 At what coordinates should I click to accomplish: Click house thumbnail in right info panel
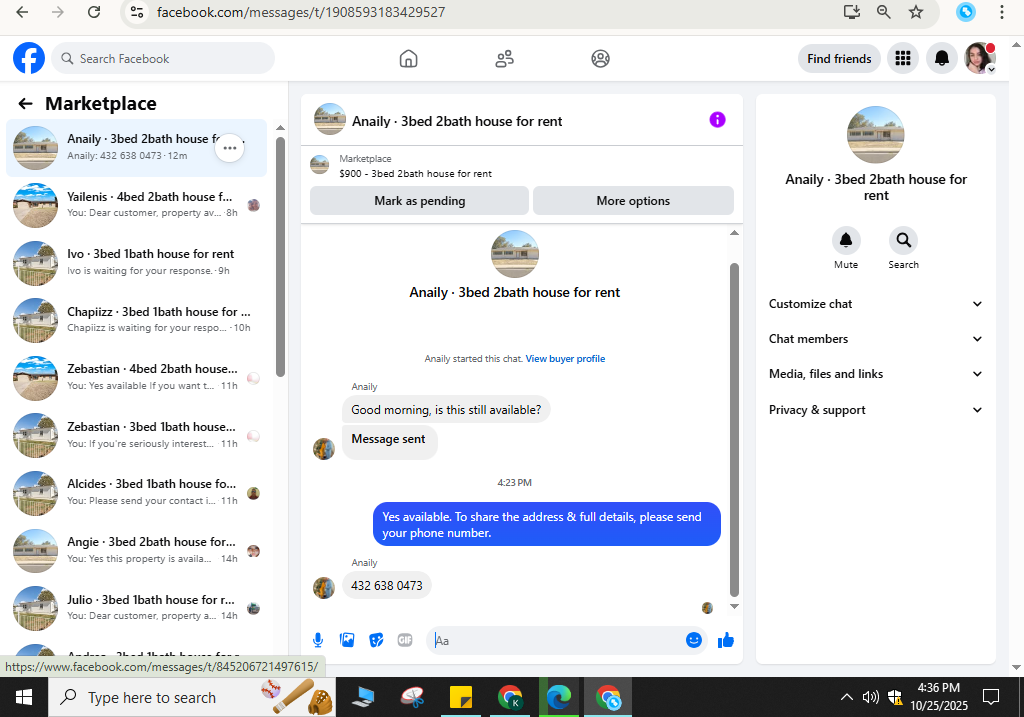875,135
